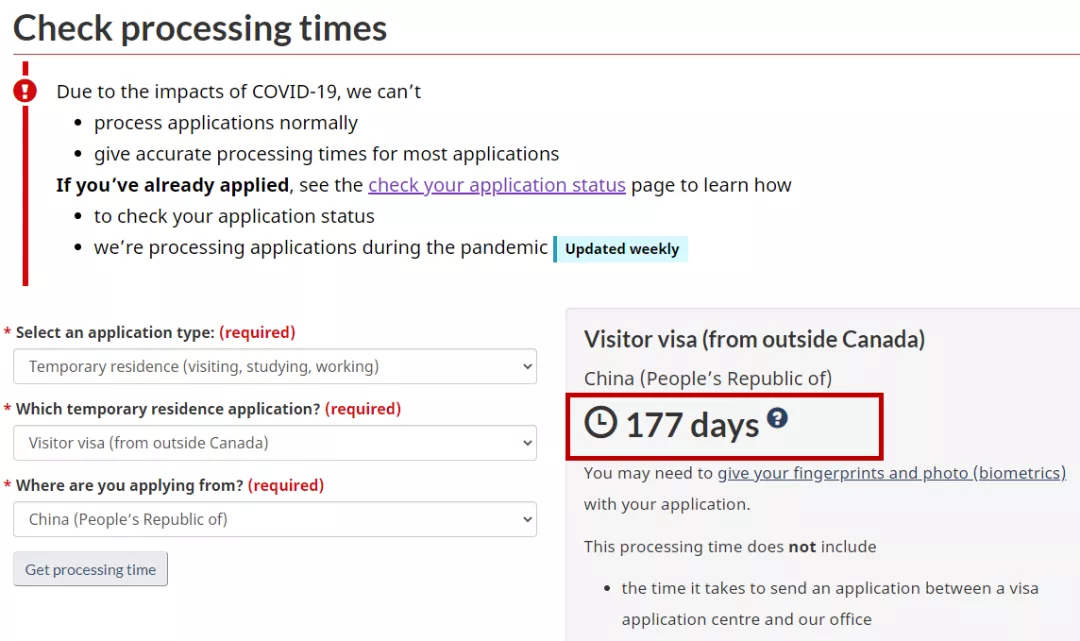Open the 'Where are you applying from' dropdown

[x=275, y=519]
